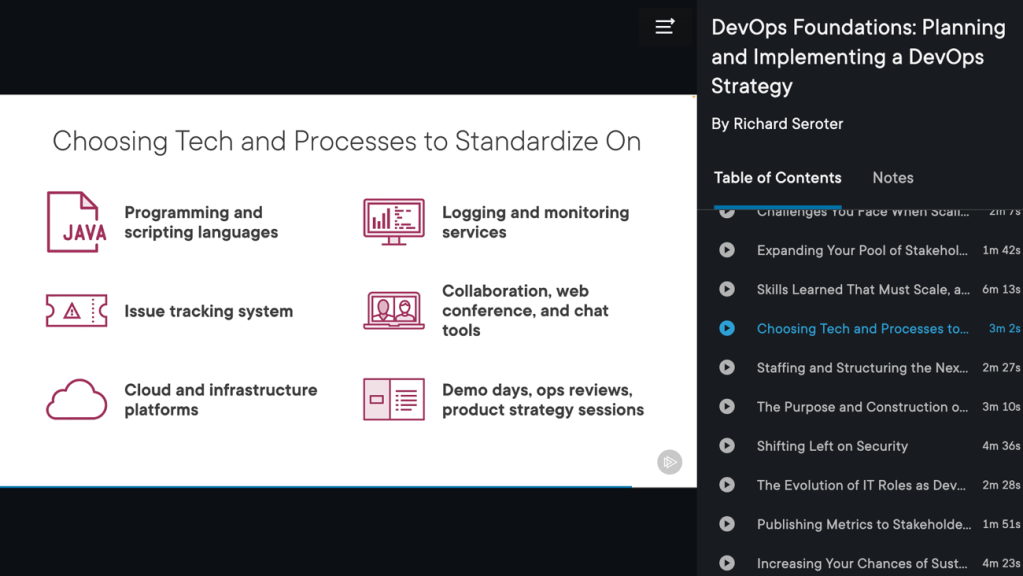Image resolution: width=1023 pixels, height=576 pixels.
Task: Open 'Shifting Left on Security' lesson title
Action: pos(832,446)
